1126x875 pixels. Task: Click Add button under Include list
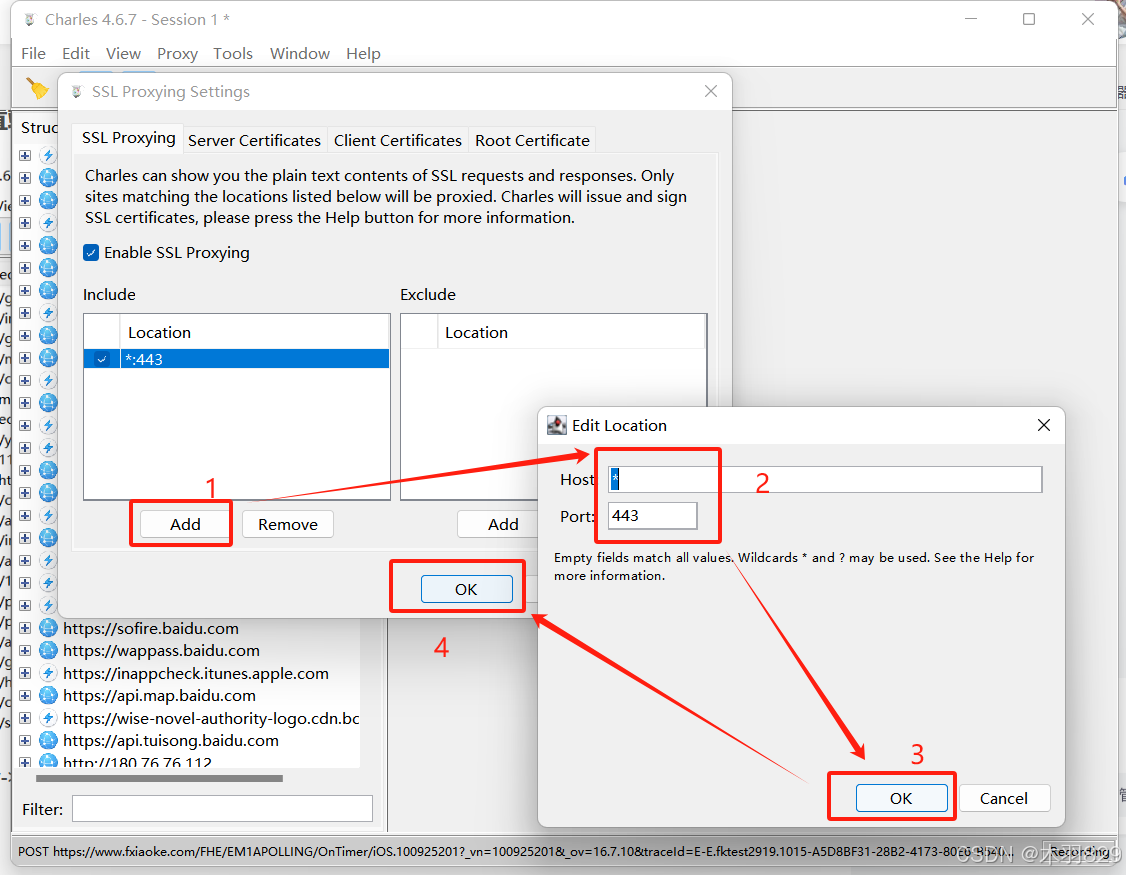[185, 524]
